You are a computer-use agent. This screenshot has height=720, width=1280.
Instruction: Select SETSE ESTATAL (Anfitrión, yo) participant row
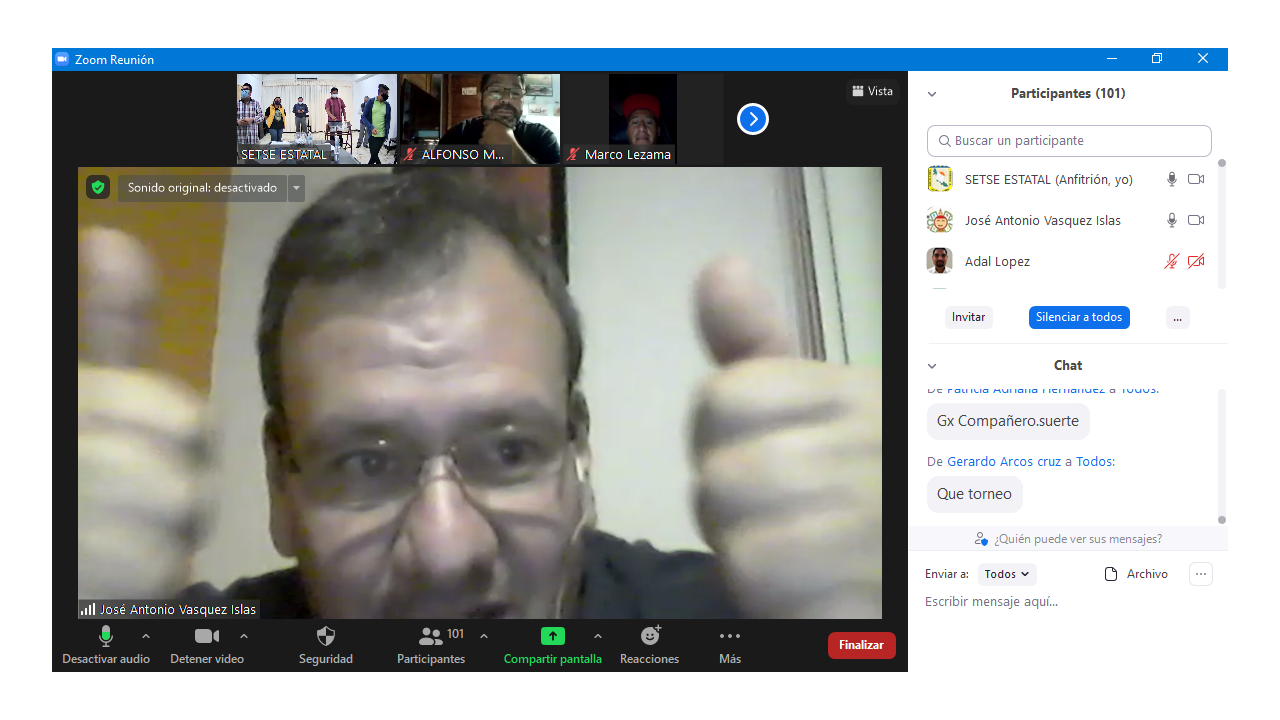coord(1068,179)
